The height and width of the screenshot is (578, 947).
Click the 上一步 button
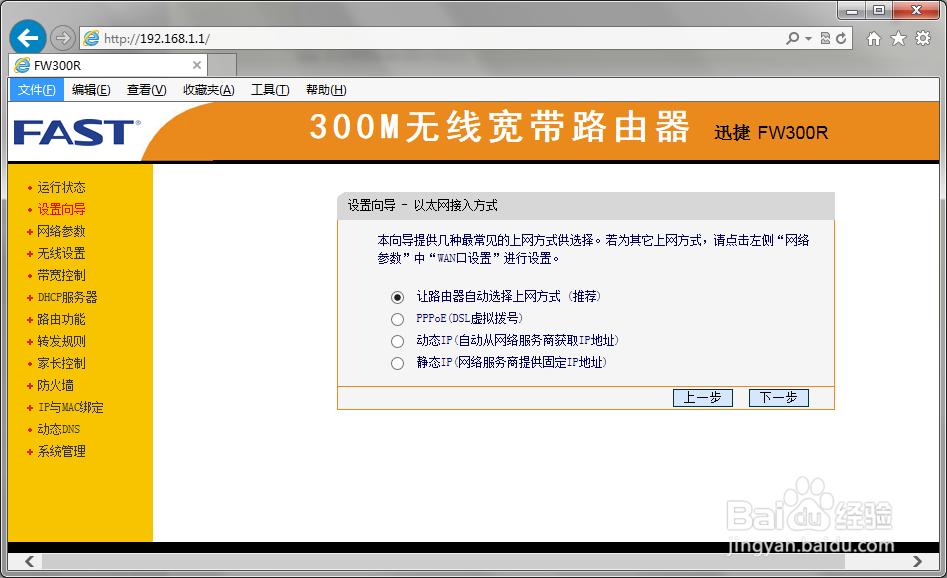[x=702, y=397]
